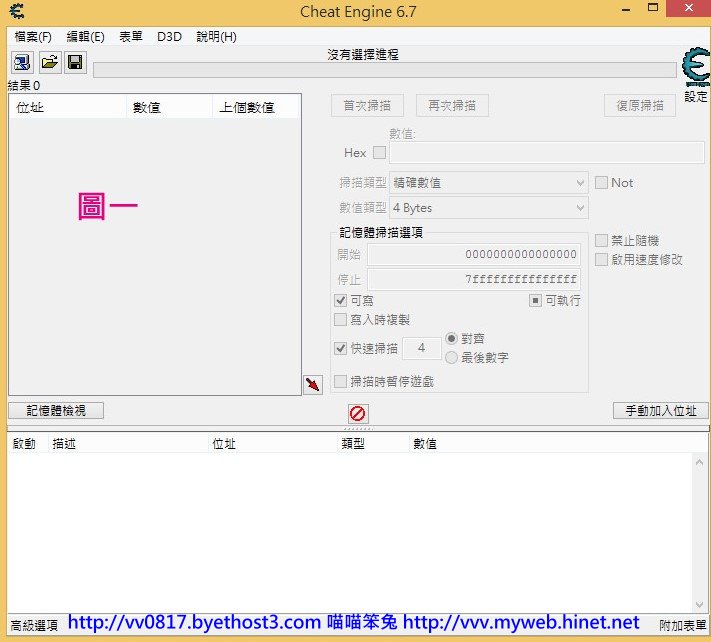Click the 上個數值 column header
Screen dimensions: 711x642
[x=256, y=107]
